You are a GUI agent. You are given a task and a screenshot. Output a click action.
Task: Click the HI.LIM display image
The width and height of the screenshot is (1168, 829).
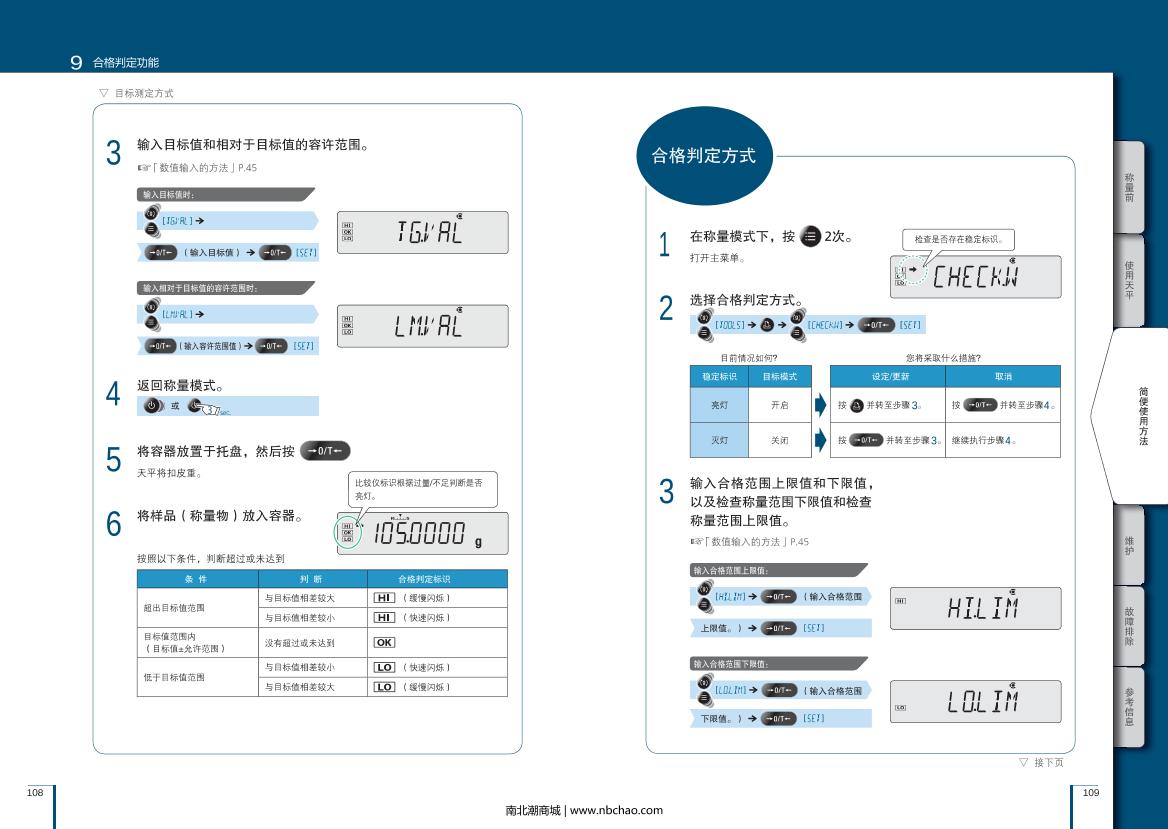pos(975,608)
